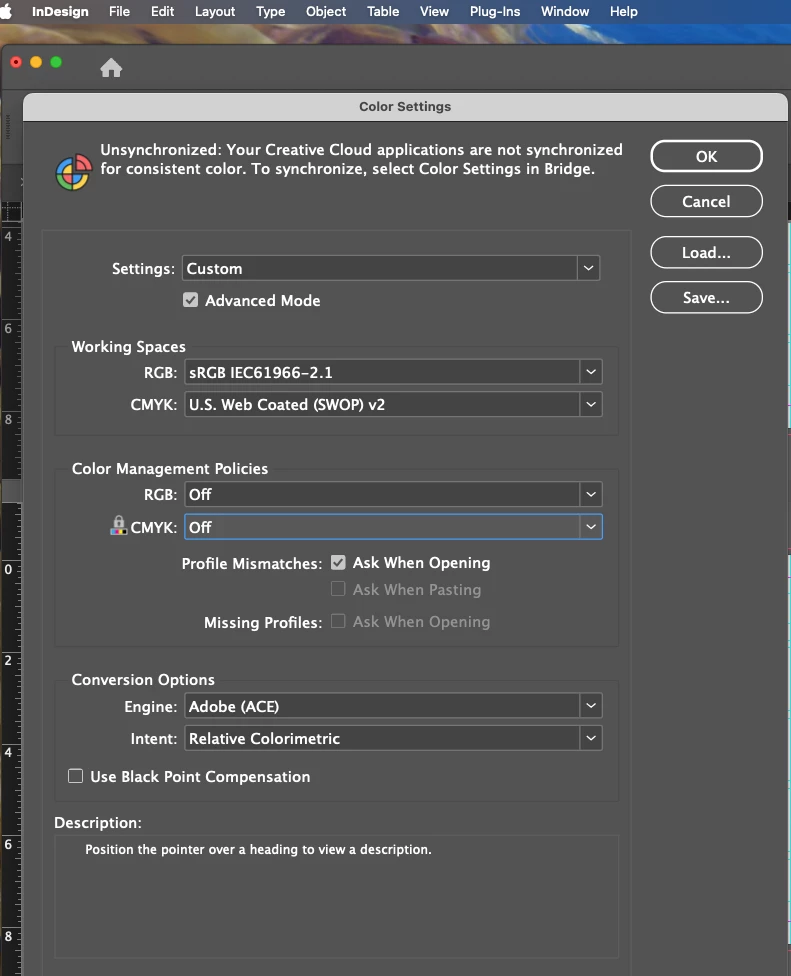The height and width of the screenshot is (976, 791).
Task: Minimize InDesign window with yellow button
Action: pyautogui.click(x=36, y=62)
